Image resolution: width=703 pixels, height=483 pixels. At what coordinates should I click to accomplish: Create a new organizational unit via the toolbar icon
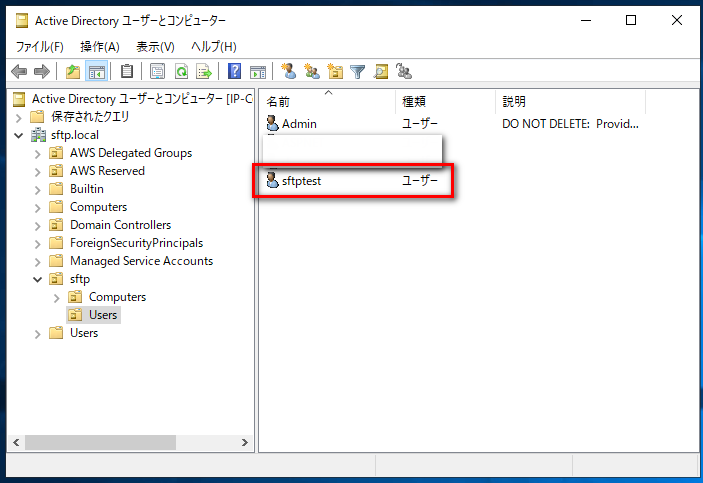(x=335, y=71)
